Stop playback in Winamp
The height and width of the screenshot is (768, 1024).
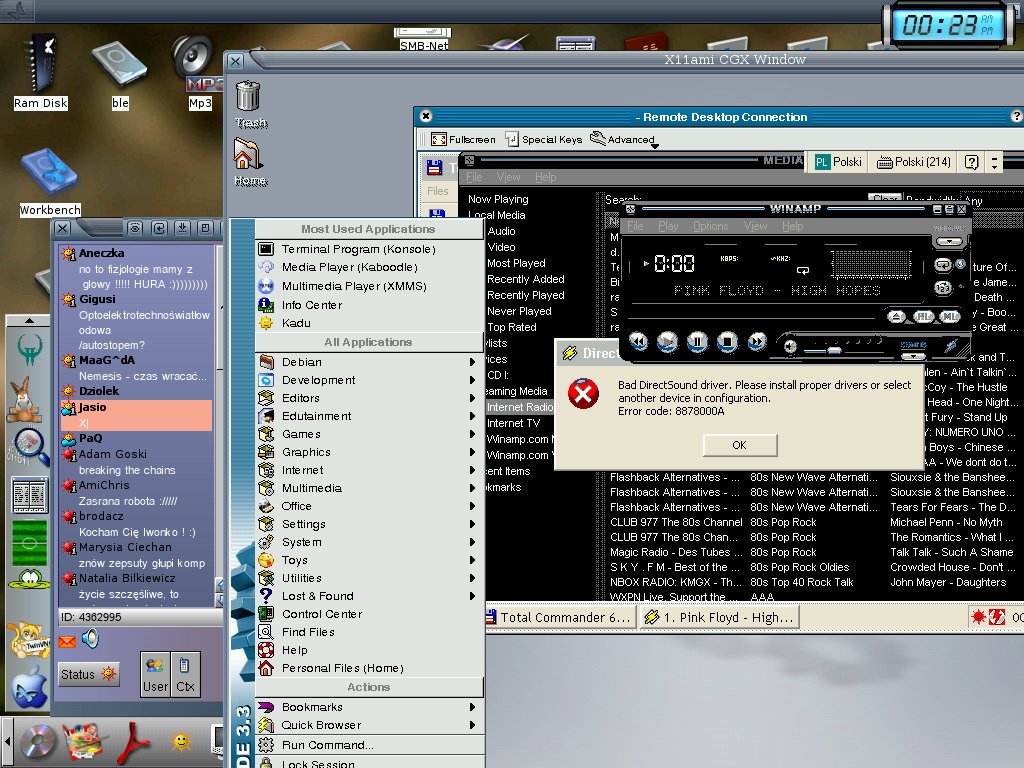727,342
